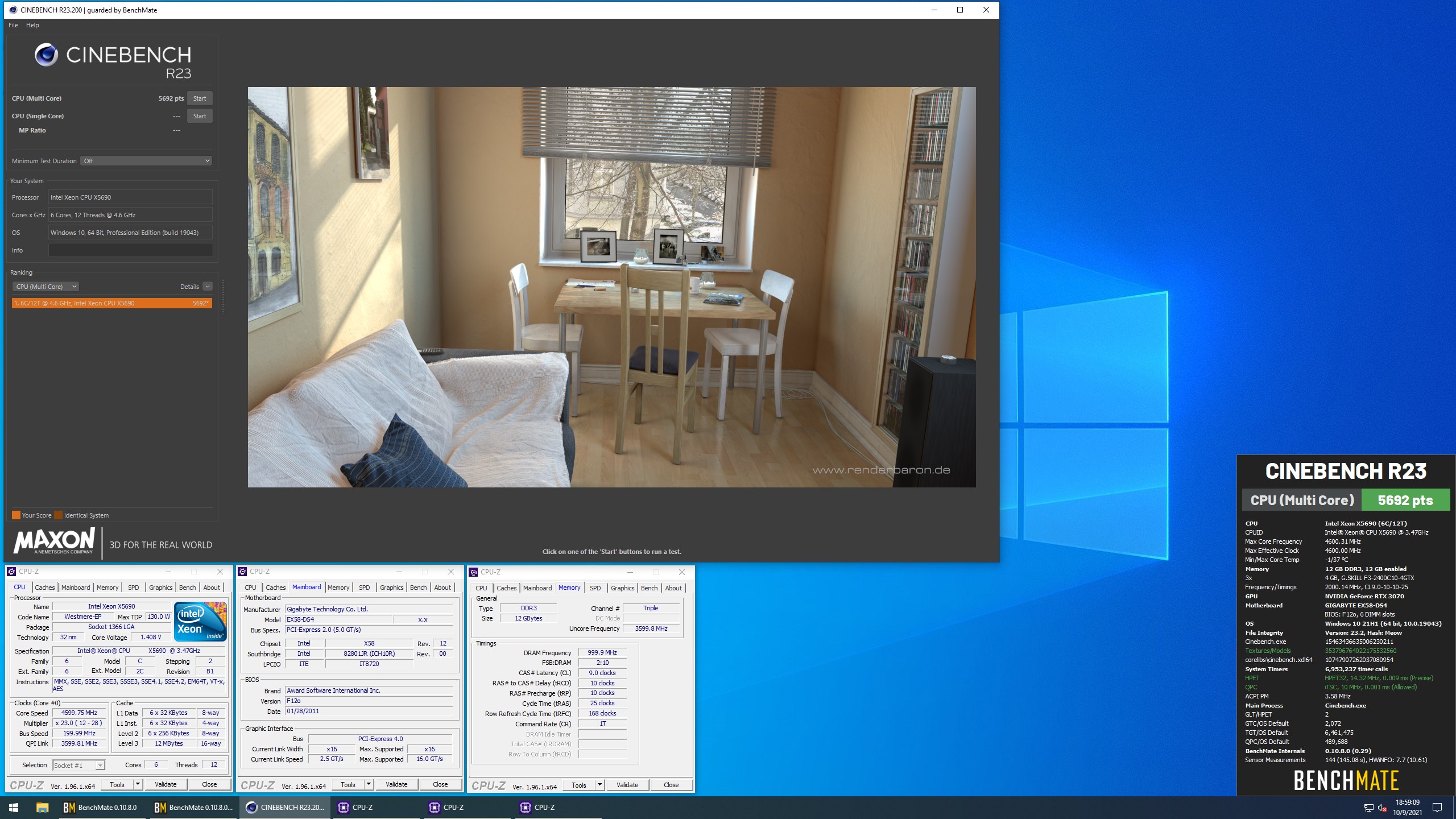1456x819 pixels.
Task: Open File Explorer from the taskbar
Action: 42,807
